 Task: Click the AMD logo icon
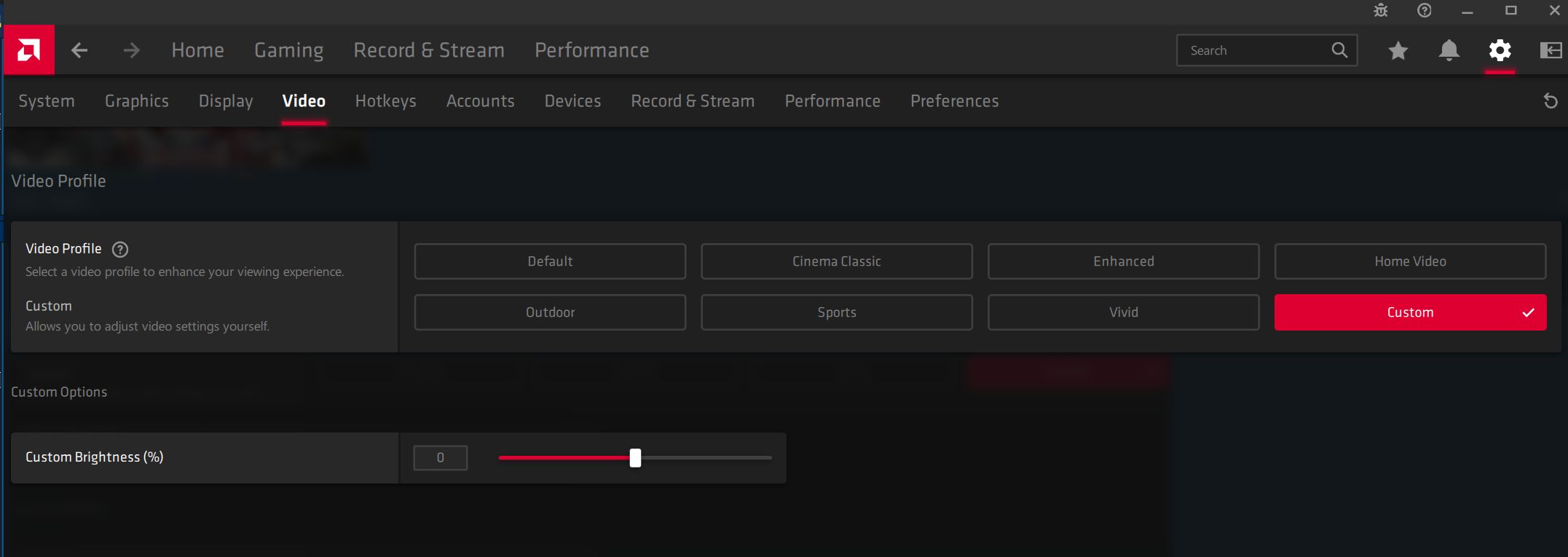28,50
